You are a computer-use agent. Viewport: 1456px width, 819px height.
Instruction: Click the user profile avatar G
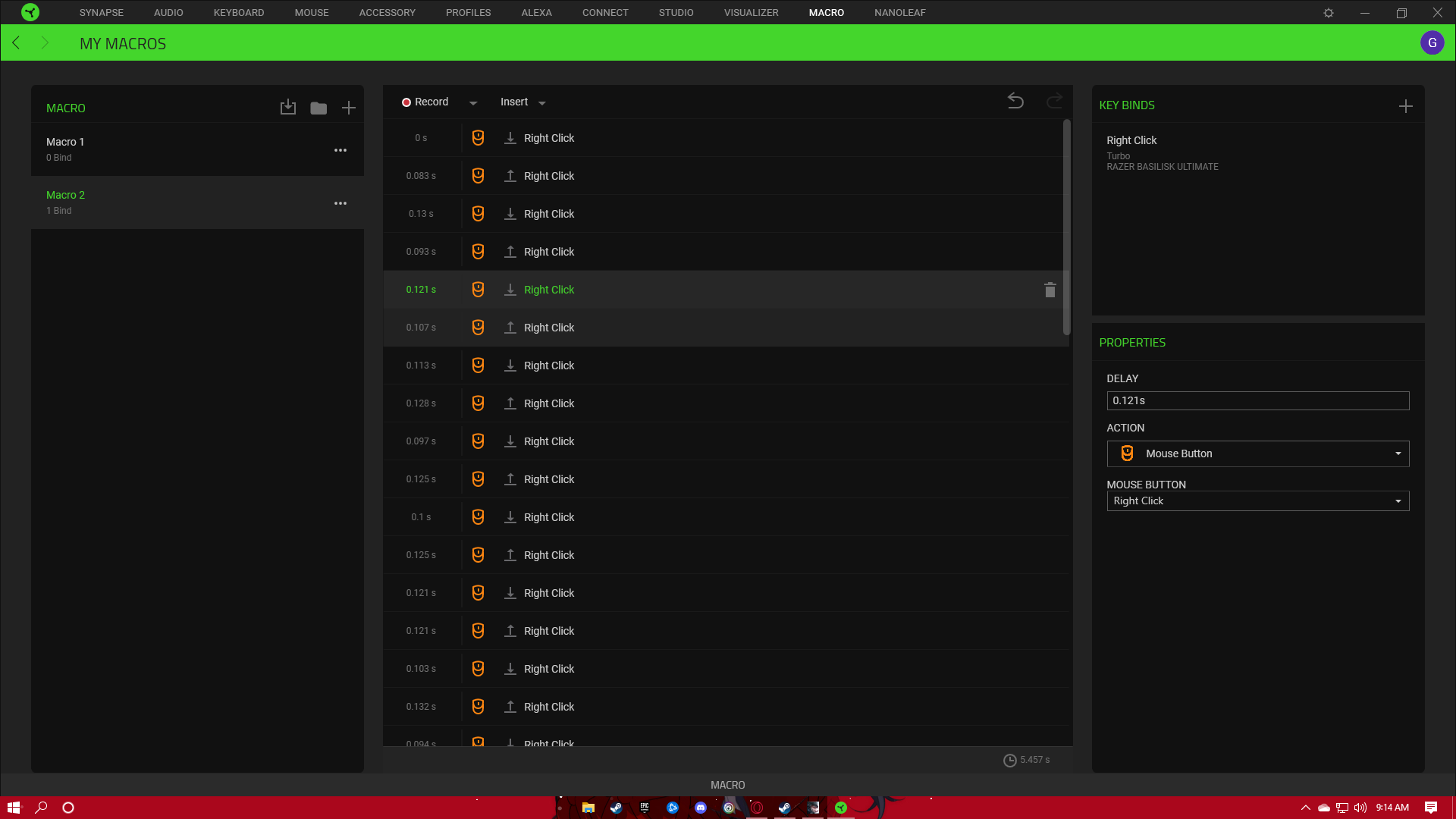point(1432,42)
